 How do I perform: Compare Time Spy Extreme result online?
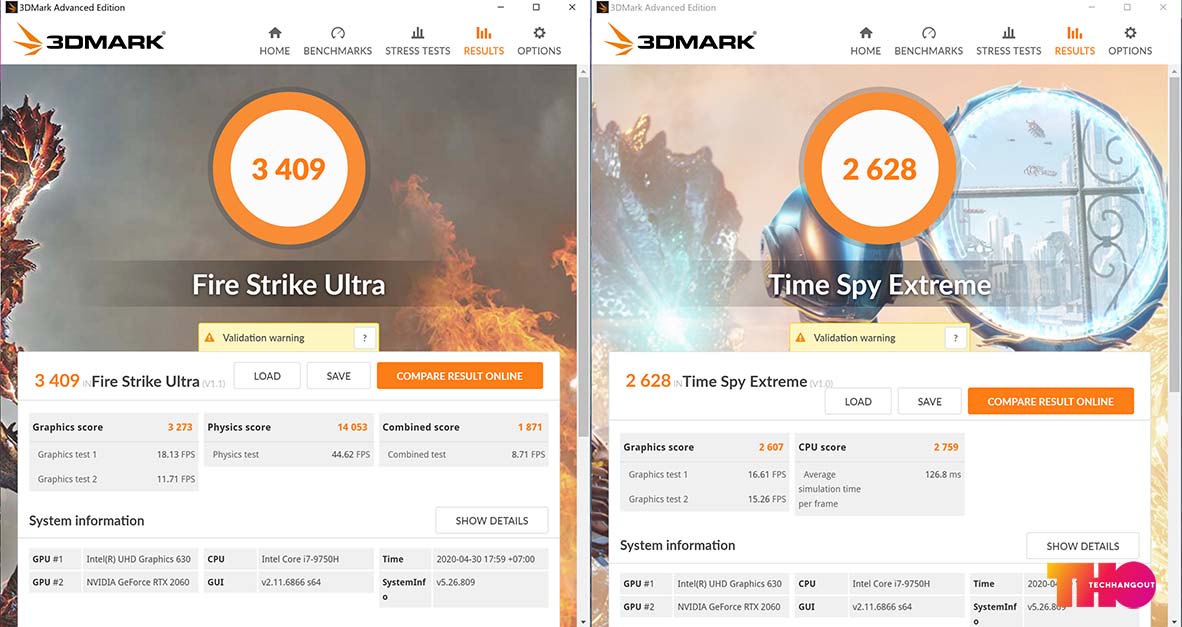pyautogui.click(x=1051, y=402)
